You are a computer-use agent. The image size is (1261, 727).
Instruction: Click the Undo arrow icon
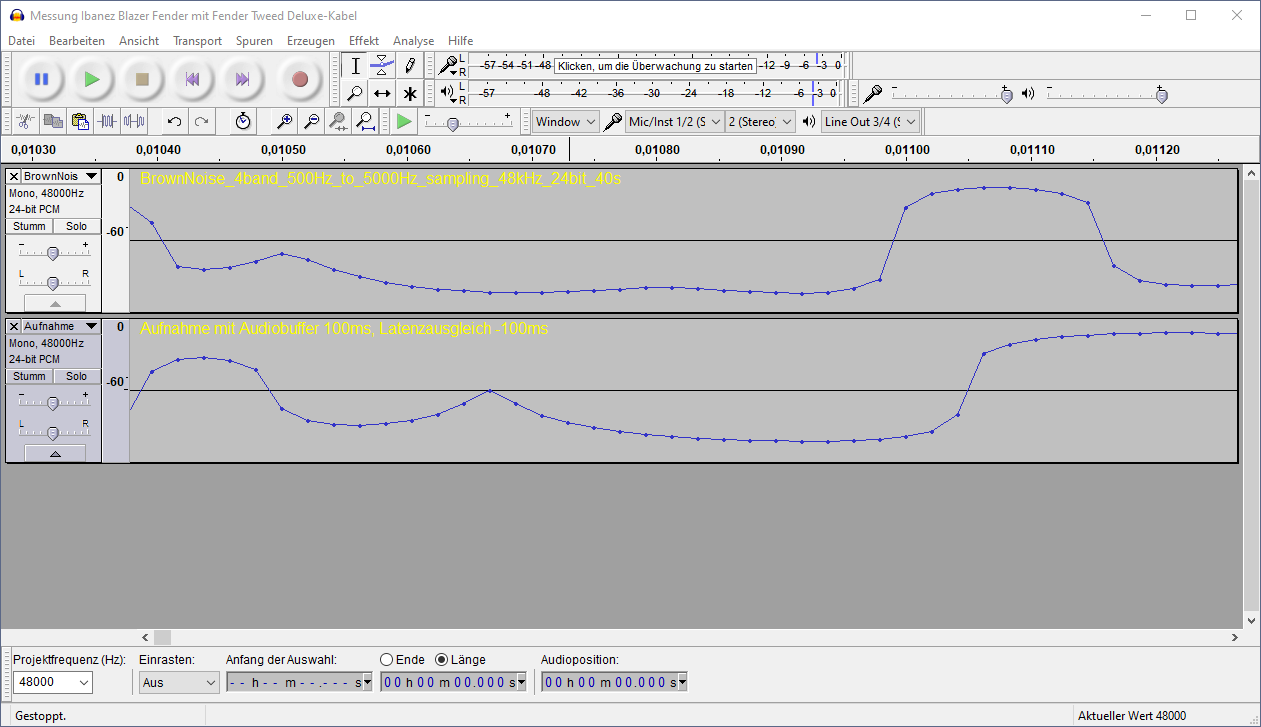174,121
